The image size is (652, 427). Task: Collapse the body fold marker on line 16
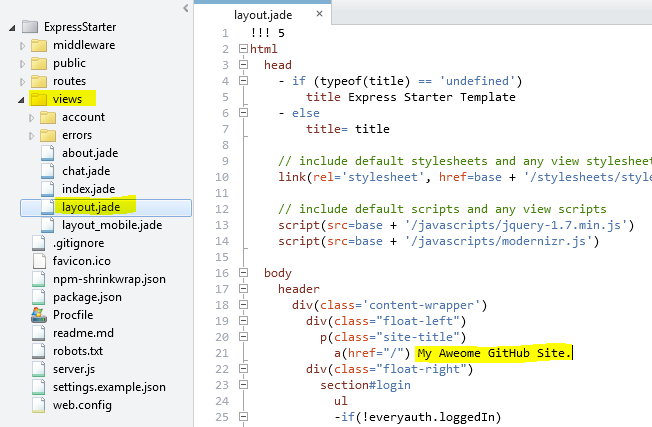(x=244, y=273)
